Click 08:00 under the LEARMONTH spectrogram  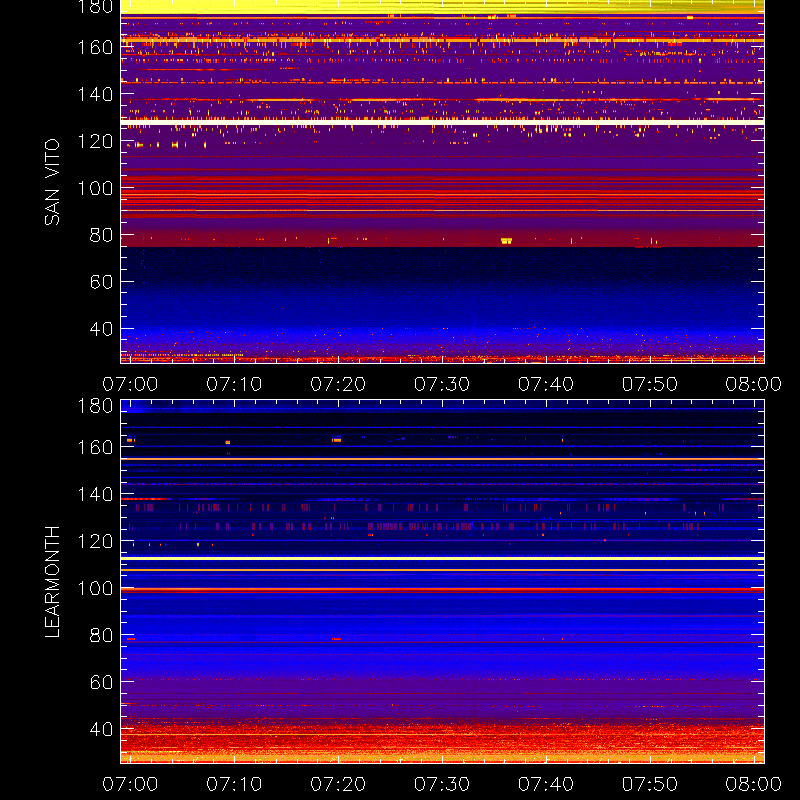pyautogui.click(x=754, y=784)
